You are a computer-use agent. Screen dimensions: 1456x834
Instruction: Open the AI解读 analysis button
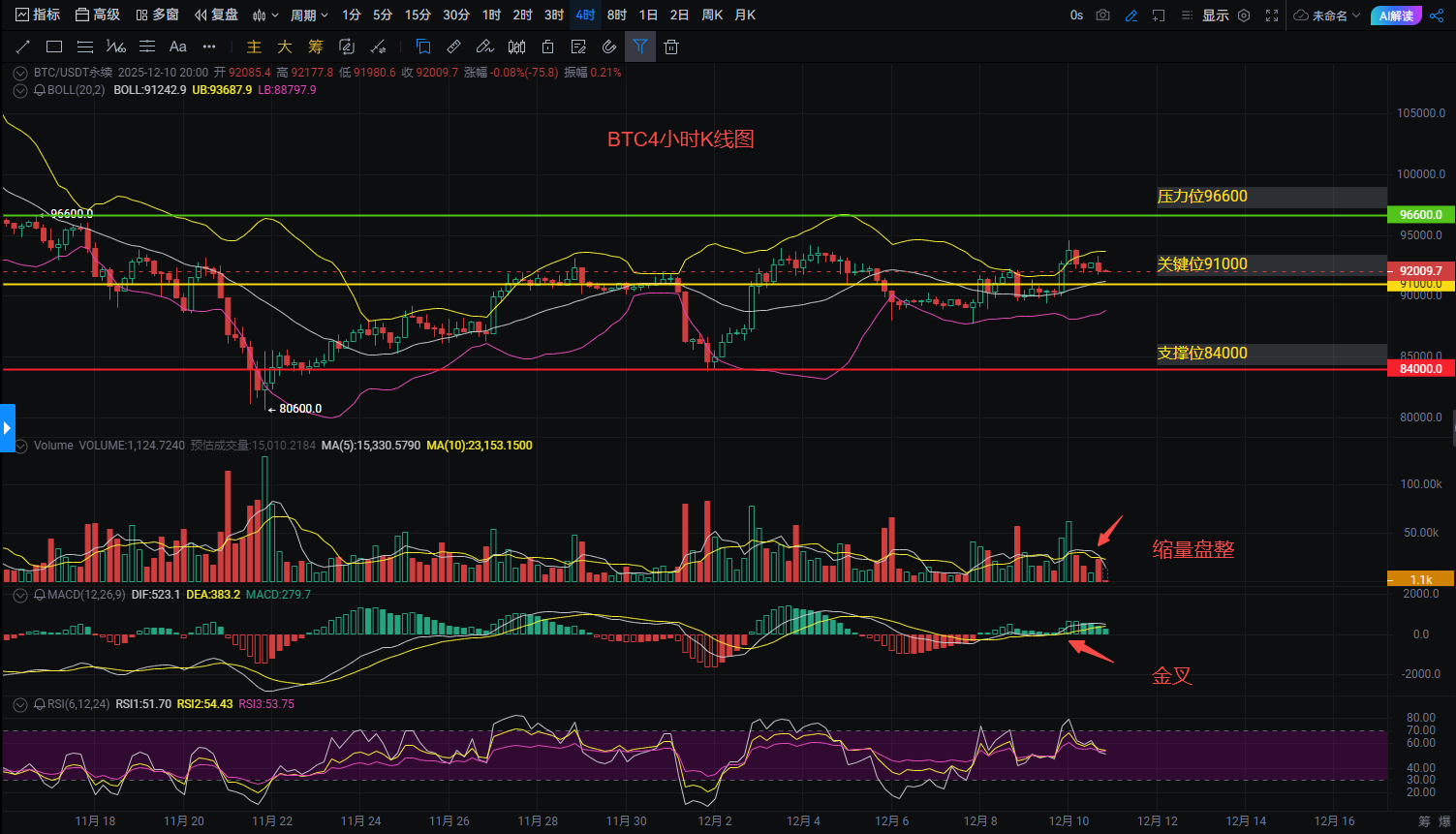(1396, 15)
